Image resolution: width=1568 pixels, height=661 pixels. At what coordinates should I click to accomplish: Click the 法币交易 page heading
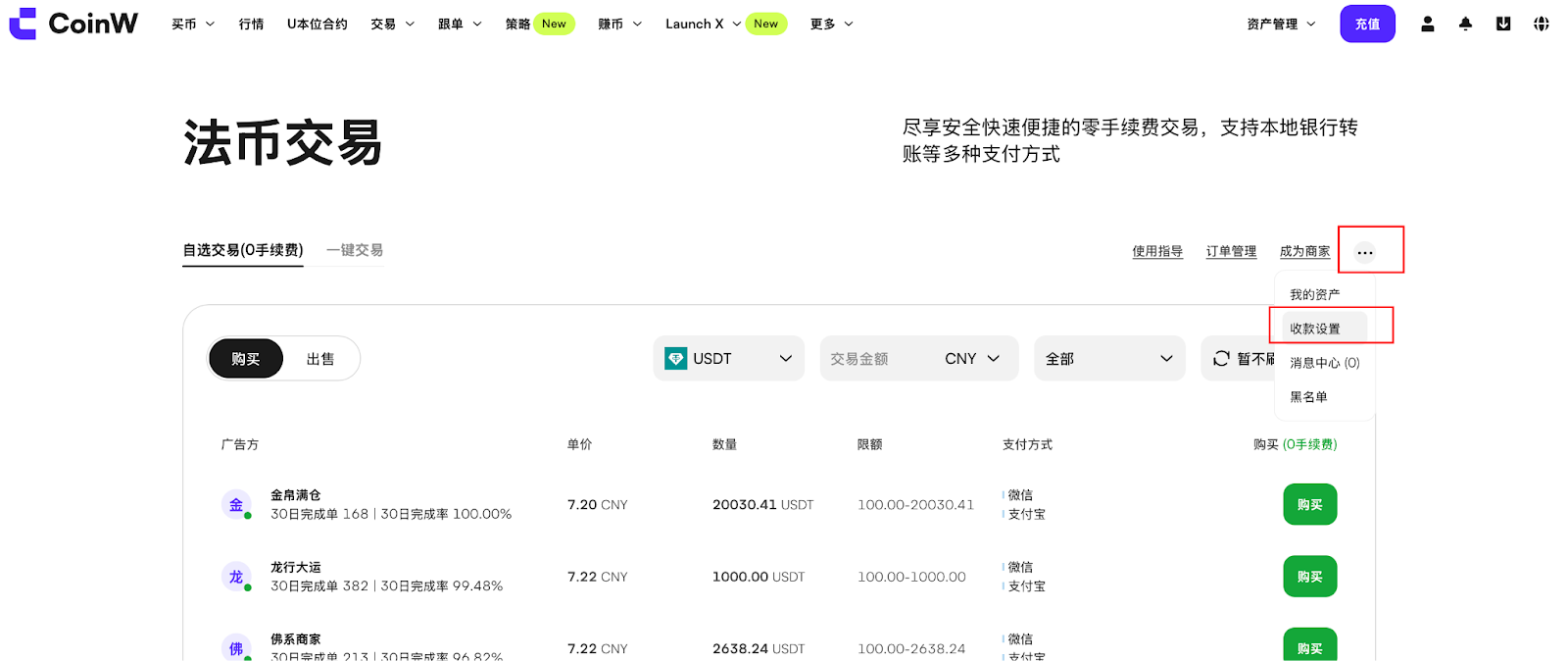283,143
